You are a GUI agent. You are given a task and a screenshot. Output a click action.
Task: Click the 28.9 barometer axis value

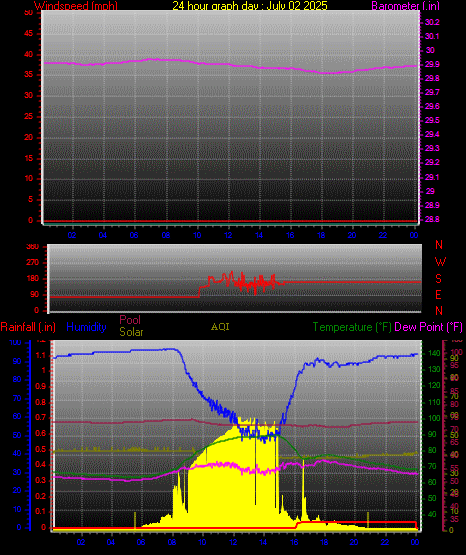pyautogui.click(x=432, y=205)
